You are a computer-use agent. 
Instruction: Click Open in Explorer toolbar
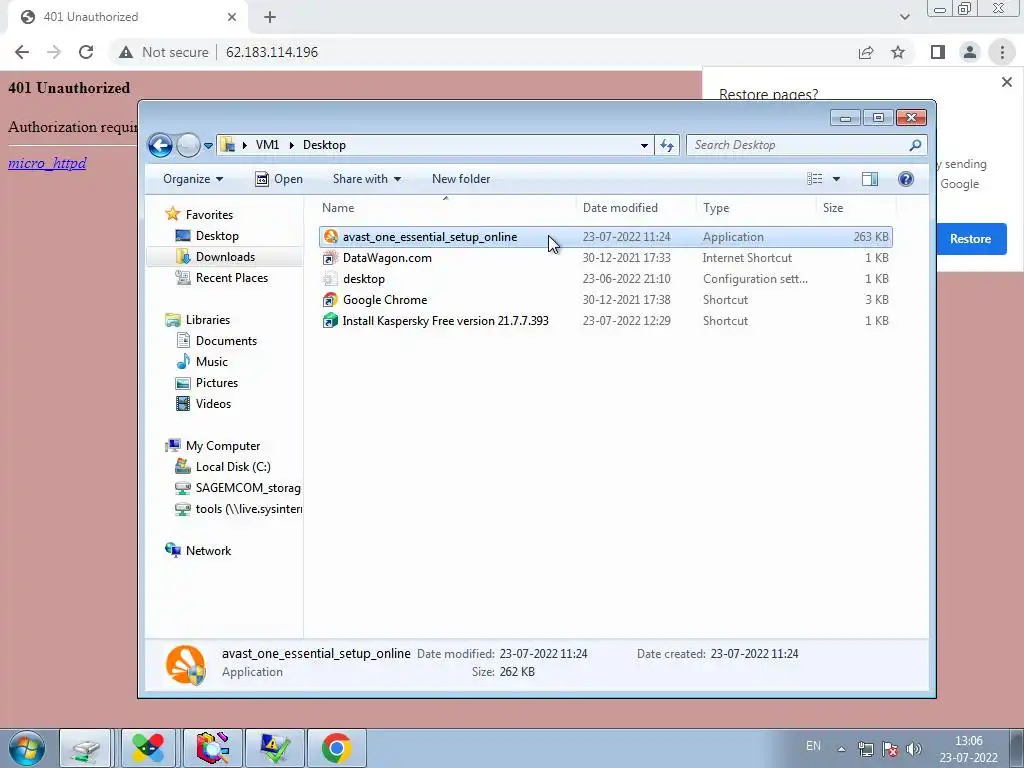[x=279, y=179]
